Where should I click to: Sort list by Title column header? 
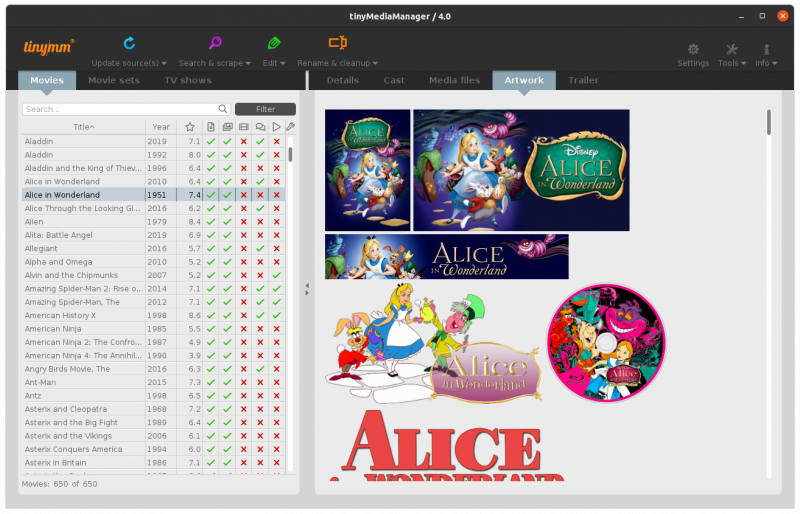click(x=84, y=127)
